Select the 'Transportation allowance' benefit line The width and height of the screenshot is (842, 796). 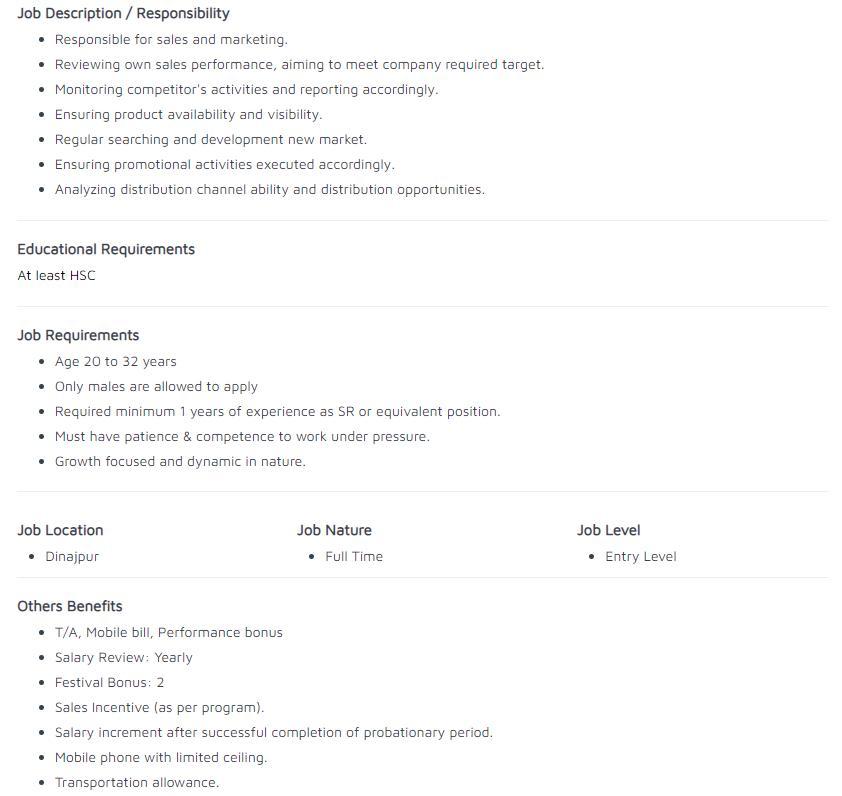pyautogui.click(x=137, y=783)
